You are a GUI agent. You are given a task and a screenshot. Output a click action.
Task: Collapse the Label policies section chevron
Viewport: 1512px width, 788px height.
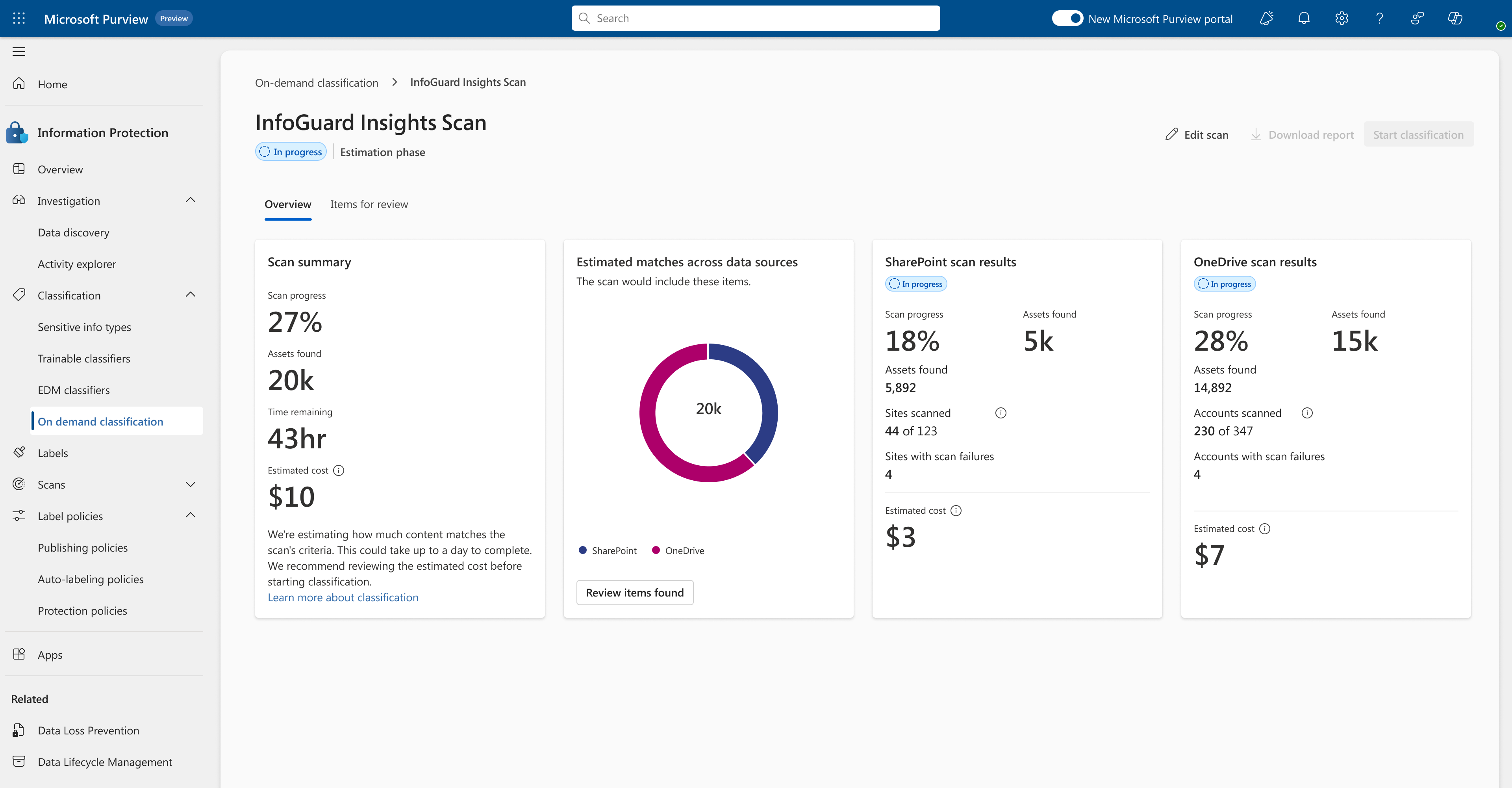click(x=190, y=515)
